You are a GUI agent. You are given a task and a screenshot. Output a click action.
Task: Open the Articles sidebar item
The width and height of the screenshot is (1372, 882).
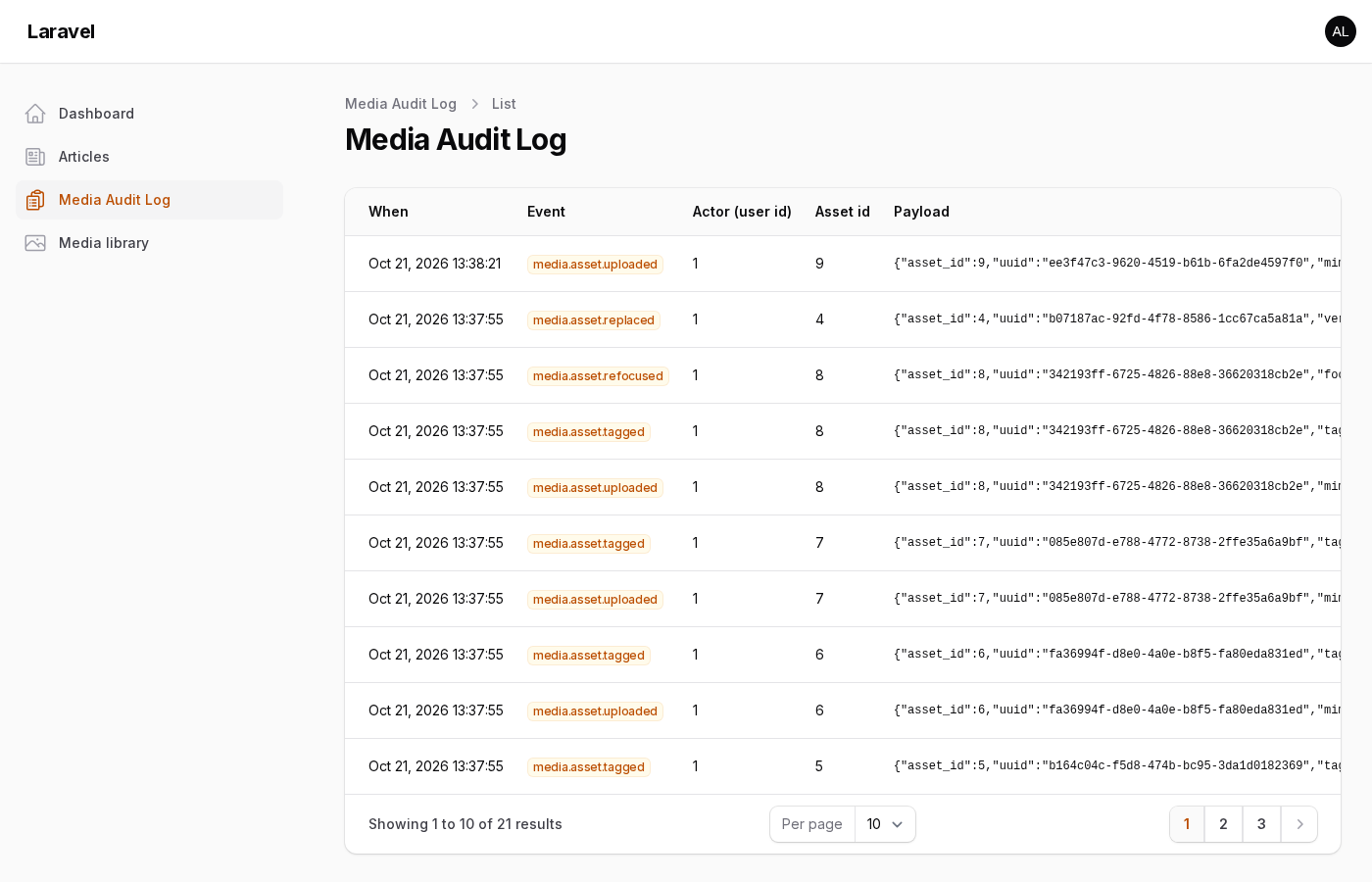(x=149, y=157)
